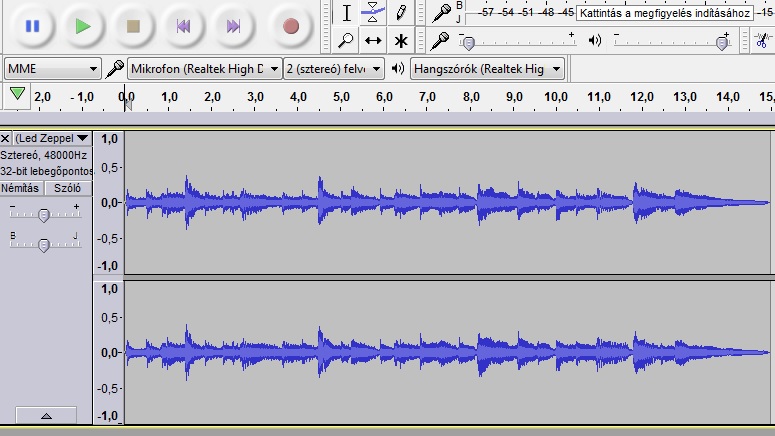Toggle the Némítás mute button
Screen dimensions: 775x436
pos(21,188)
